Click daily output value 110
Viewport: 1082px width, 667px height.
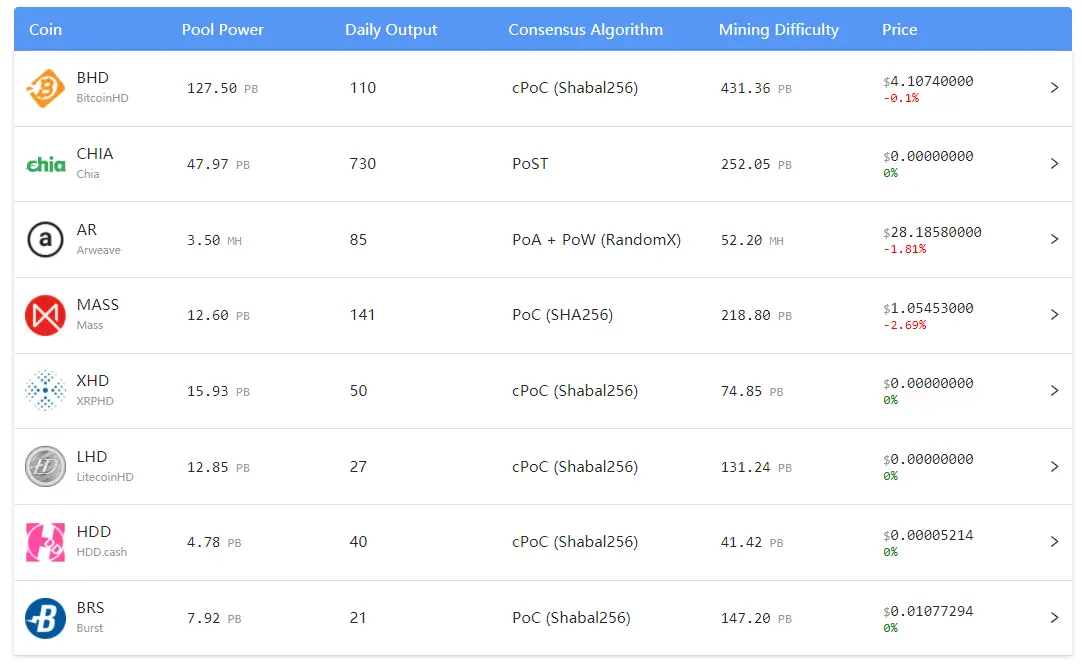click(x=363, y=88)
